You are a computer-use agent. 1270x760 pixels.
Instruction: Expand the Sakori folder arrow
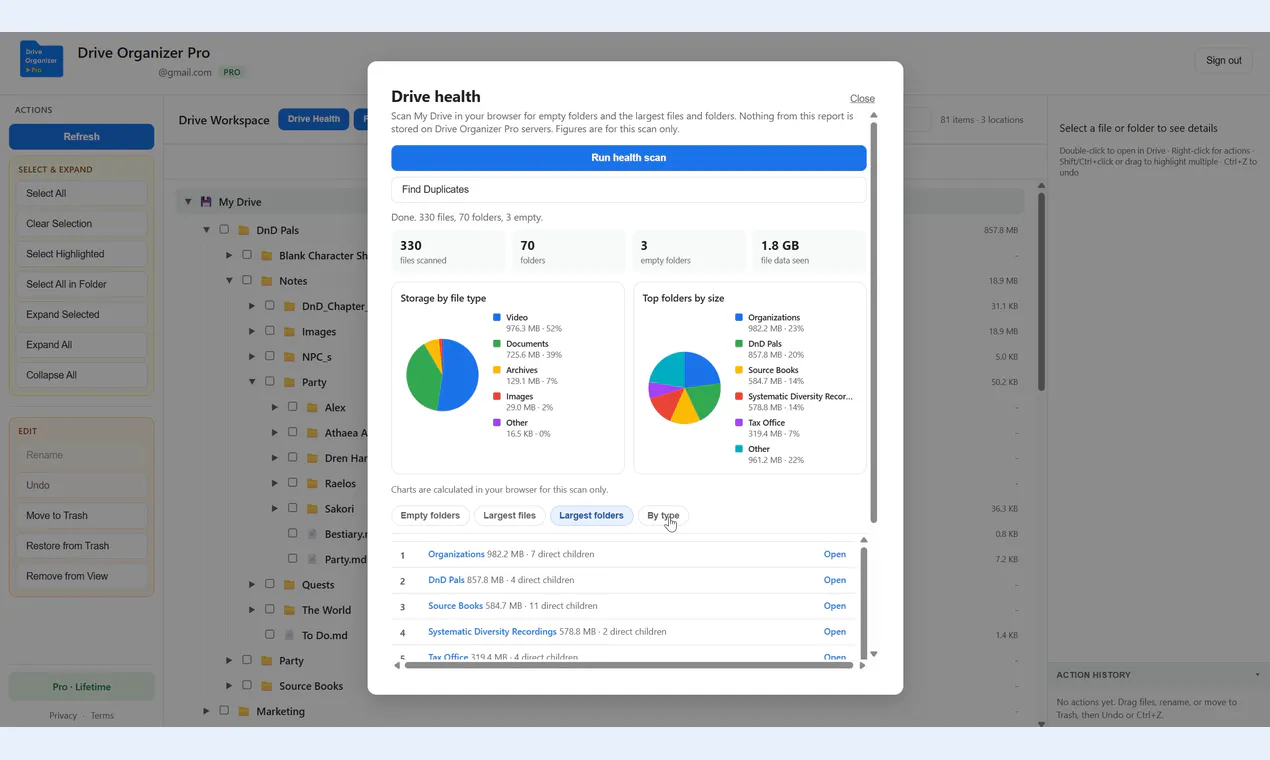point(275,509)
